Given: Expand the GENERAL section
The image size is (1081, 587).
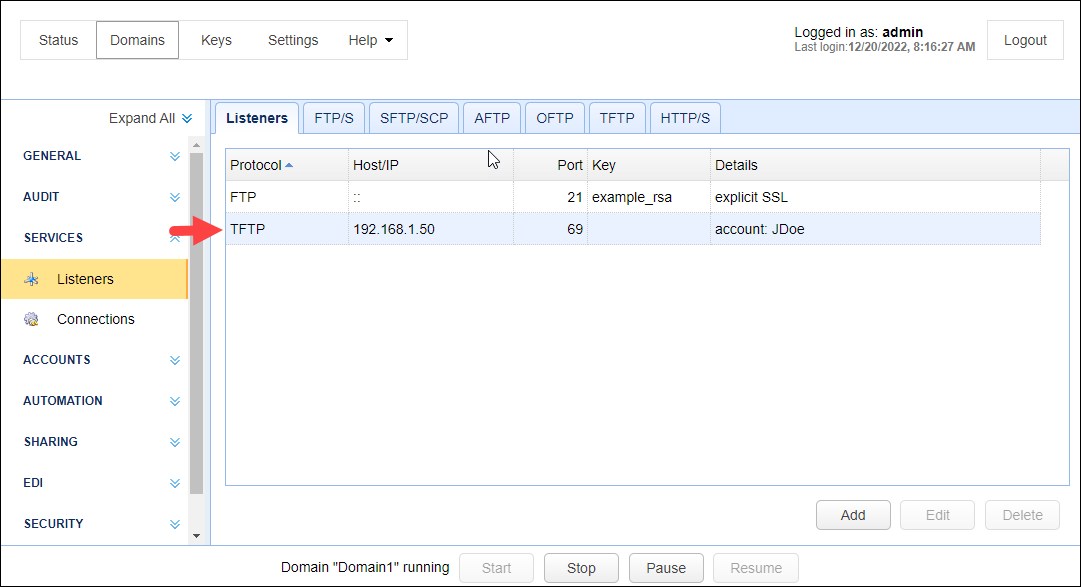Looking at the screenshot, I should (175, 157).
